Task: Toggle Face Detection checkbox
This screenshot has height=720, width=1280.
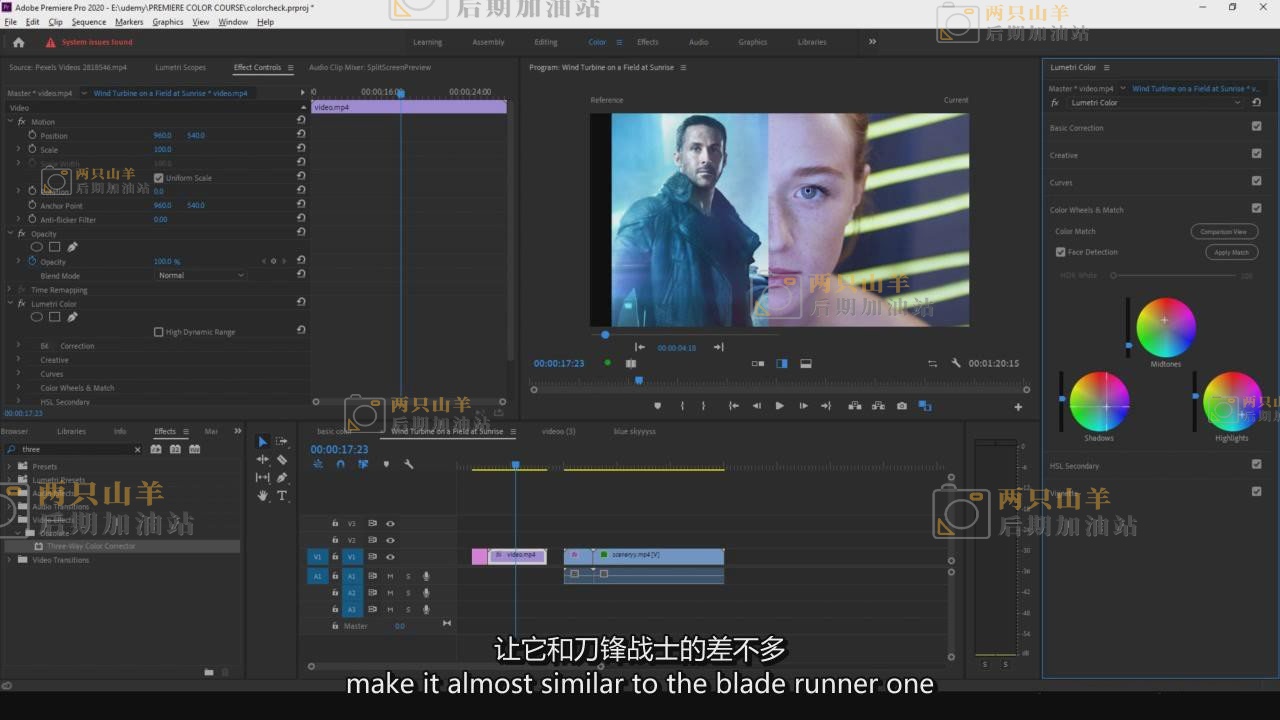Action: coord(1061,252)
